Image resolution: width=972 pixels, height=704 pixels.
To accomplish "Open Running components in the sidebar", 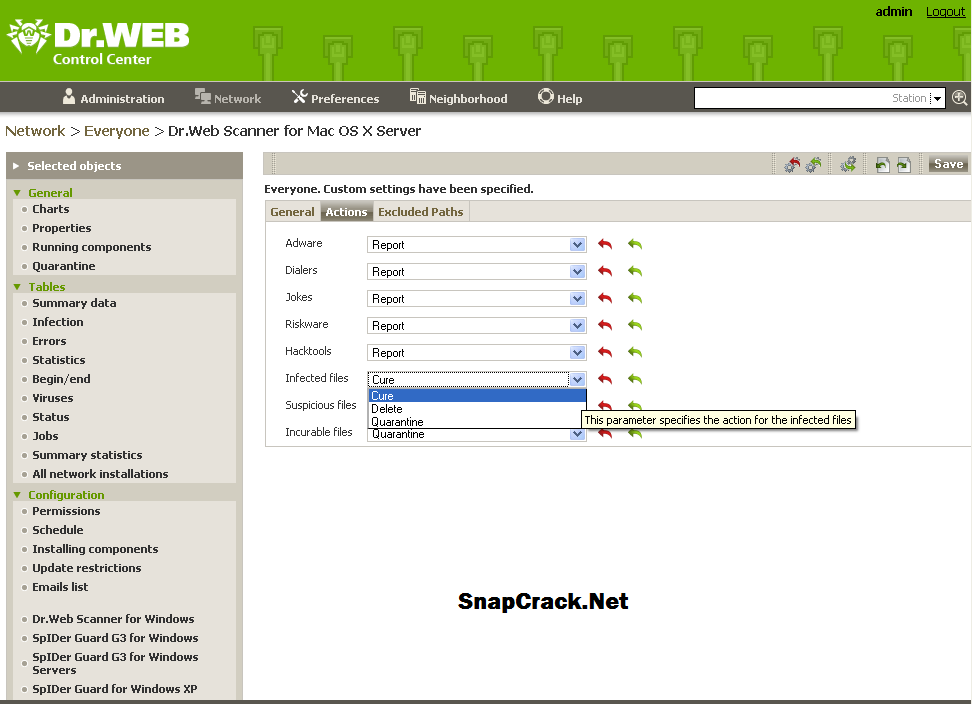I will click(92, 247).
